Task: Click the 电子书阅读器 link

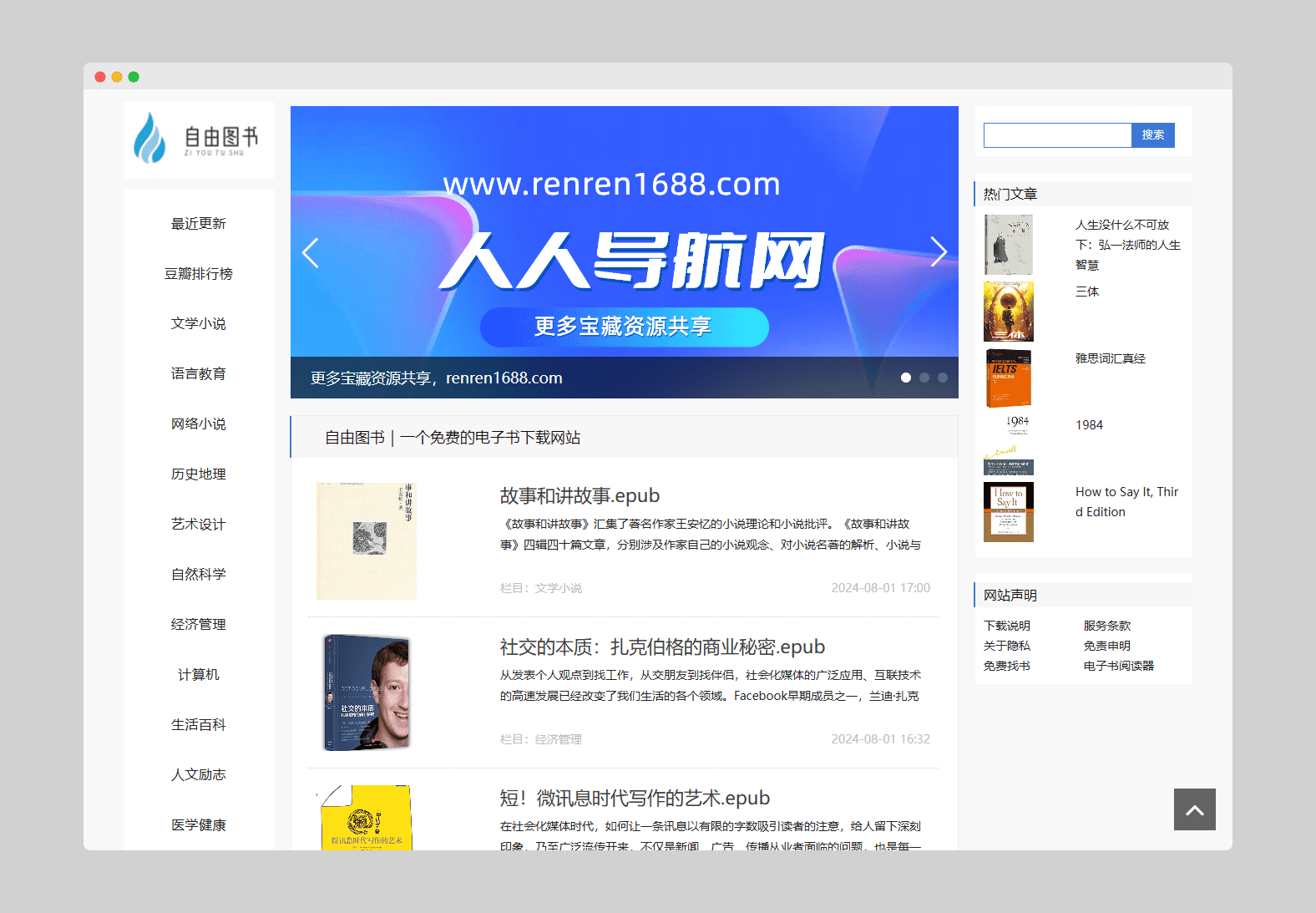Action: (1119, 666)
